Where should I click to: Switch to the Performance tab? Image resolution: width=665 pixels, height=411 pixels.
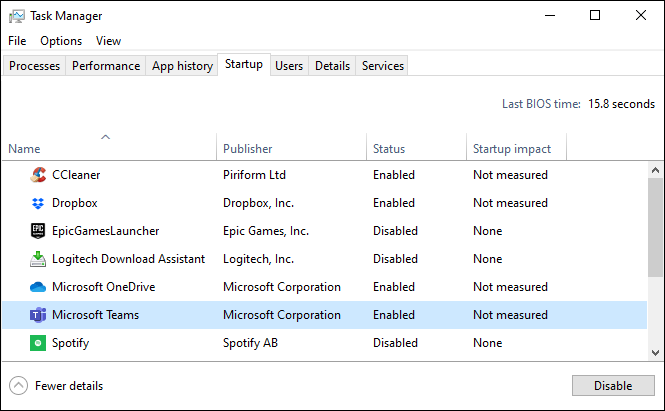106,66
